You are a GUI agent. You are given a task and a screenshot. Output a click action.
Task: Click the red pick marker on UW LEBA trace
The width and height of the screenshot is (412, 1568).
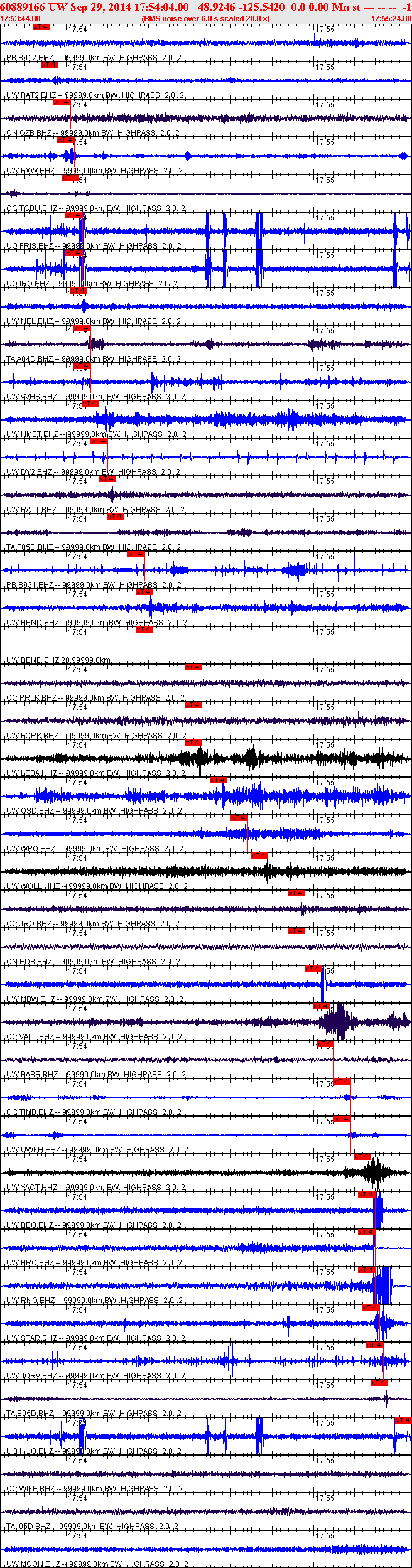coord(193,743)
